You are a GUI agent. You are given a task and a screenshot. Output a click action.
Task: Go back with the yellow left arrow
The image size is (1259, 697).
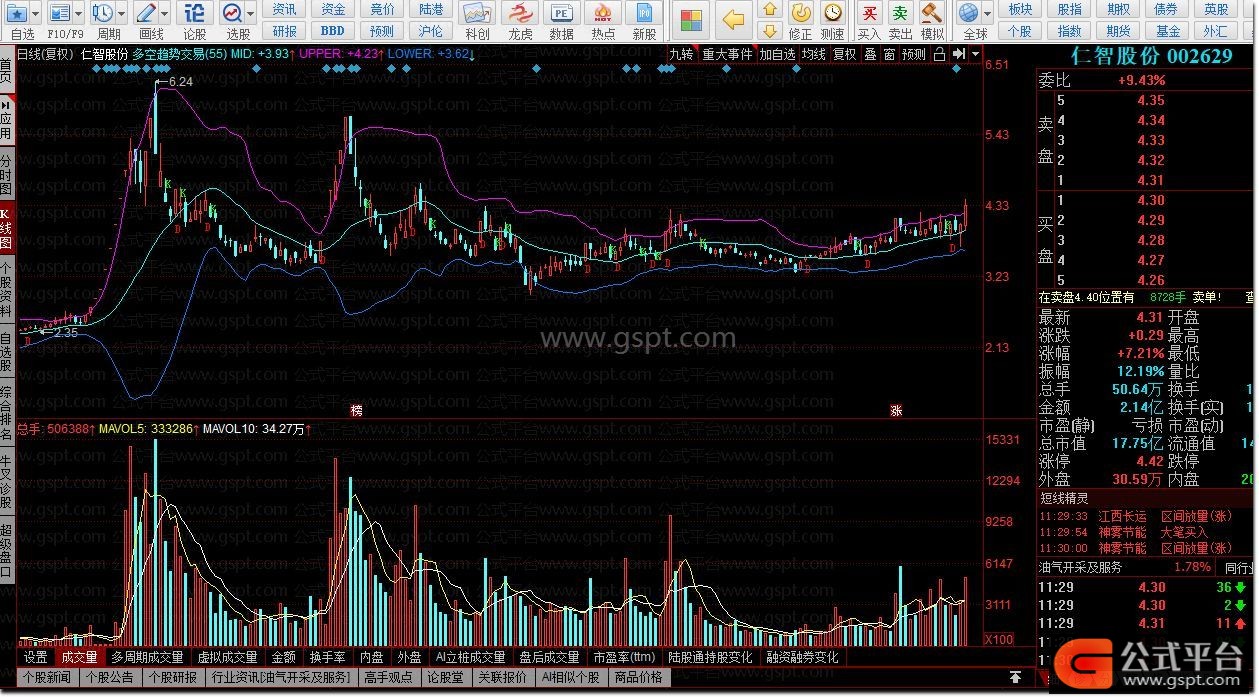coord(734,20)
